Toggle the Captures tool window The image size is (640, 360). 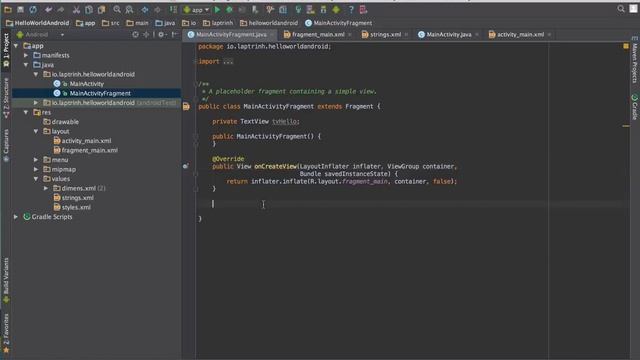(x=6, y=146)
